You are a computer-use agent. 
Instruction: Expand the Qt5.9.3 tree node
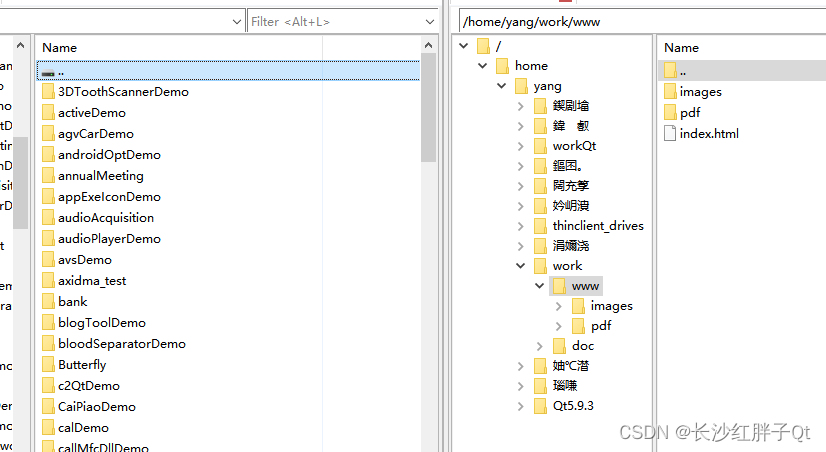tap(520, 406)
